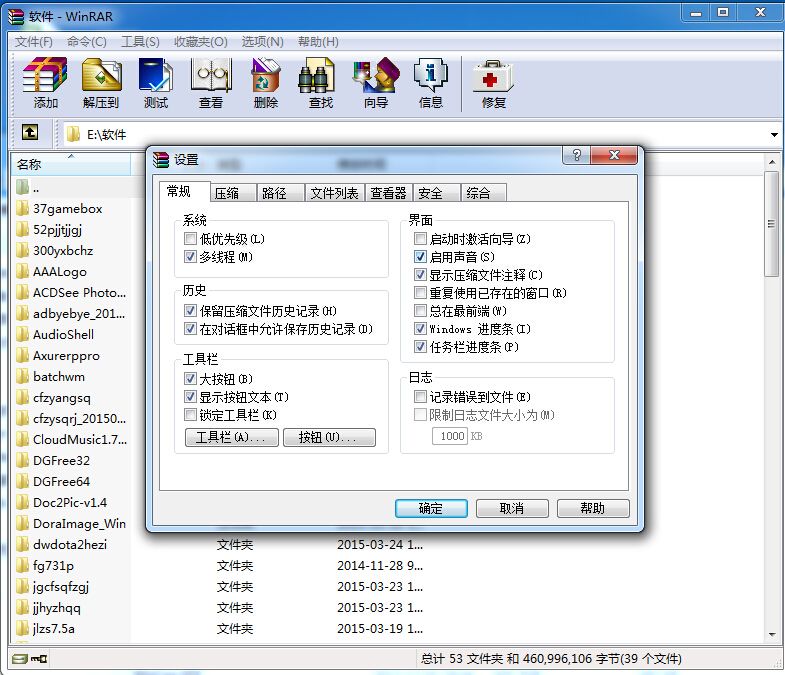785x675 pixels.
Task: Select the AudioShell folder icon
Action: point(23,334)
